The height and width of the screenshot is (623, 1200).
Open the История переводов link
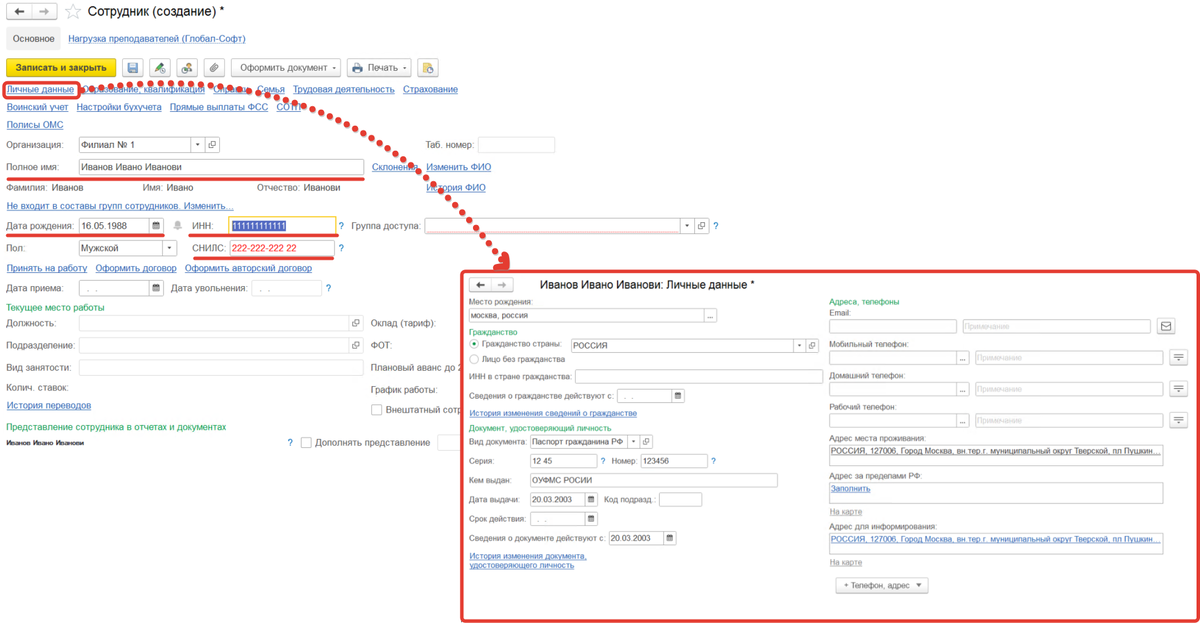[49, 405]
